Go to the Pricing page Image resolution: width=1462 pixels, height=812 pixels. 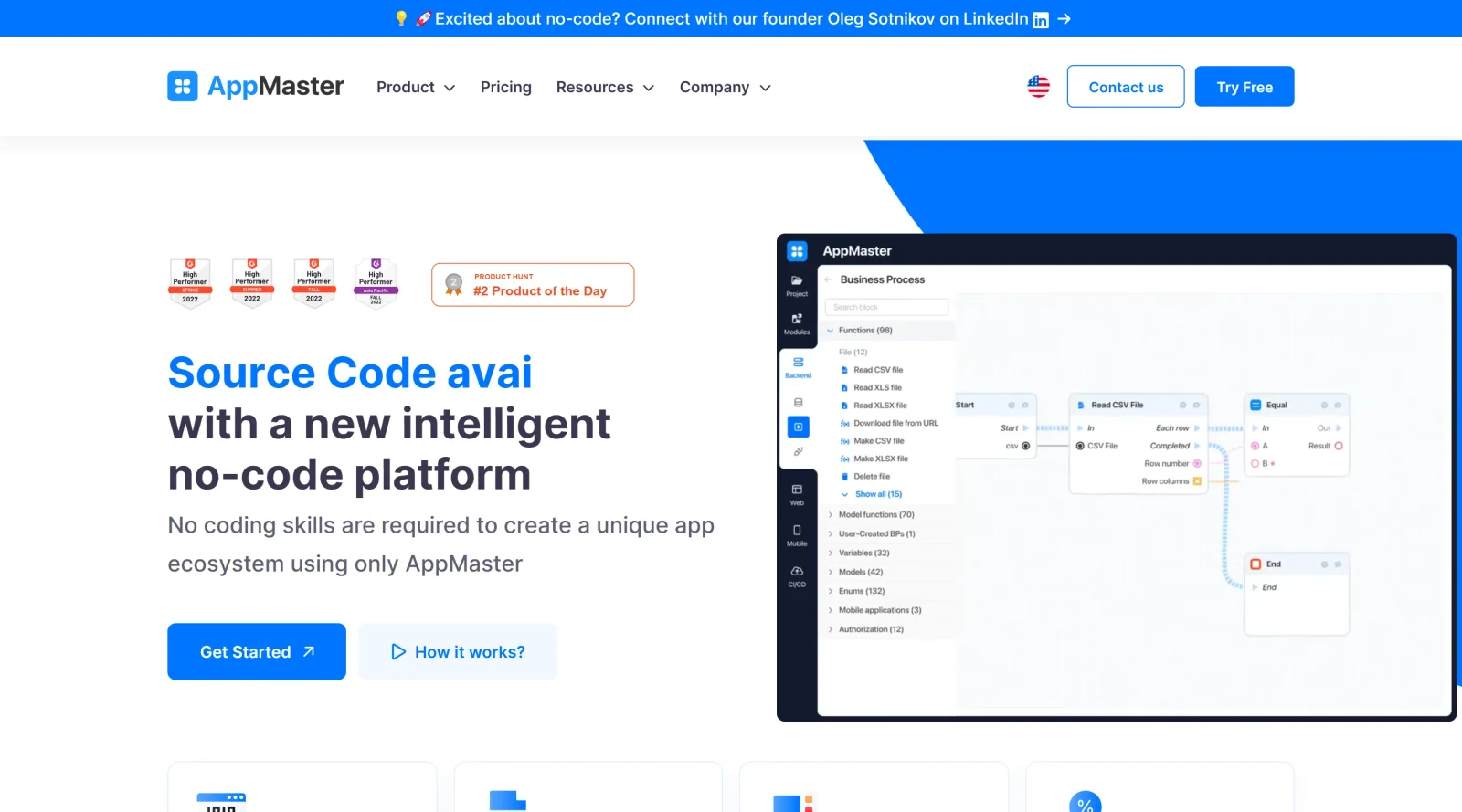(506, 87)
